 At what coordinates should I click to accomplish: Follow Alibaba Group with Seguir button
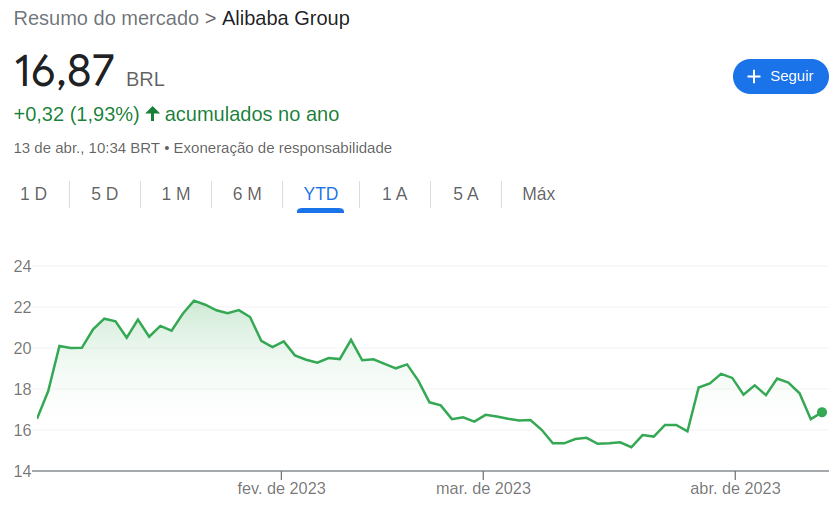tap(781, 76)
